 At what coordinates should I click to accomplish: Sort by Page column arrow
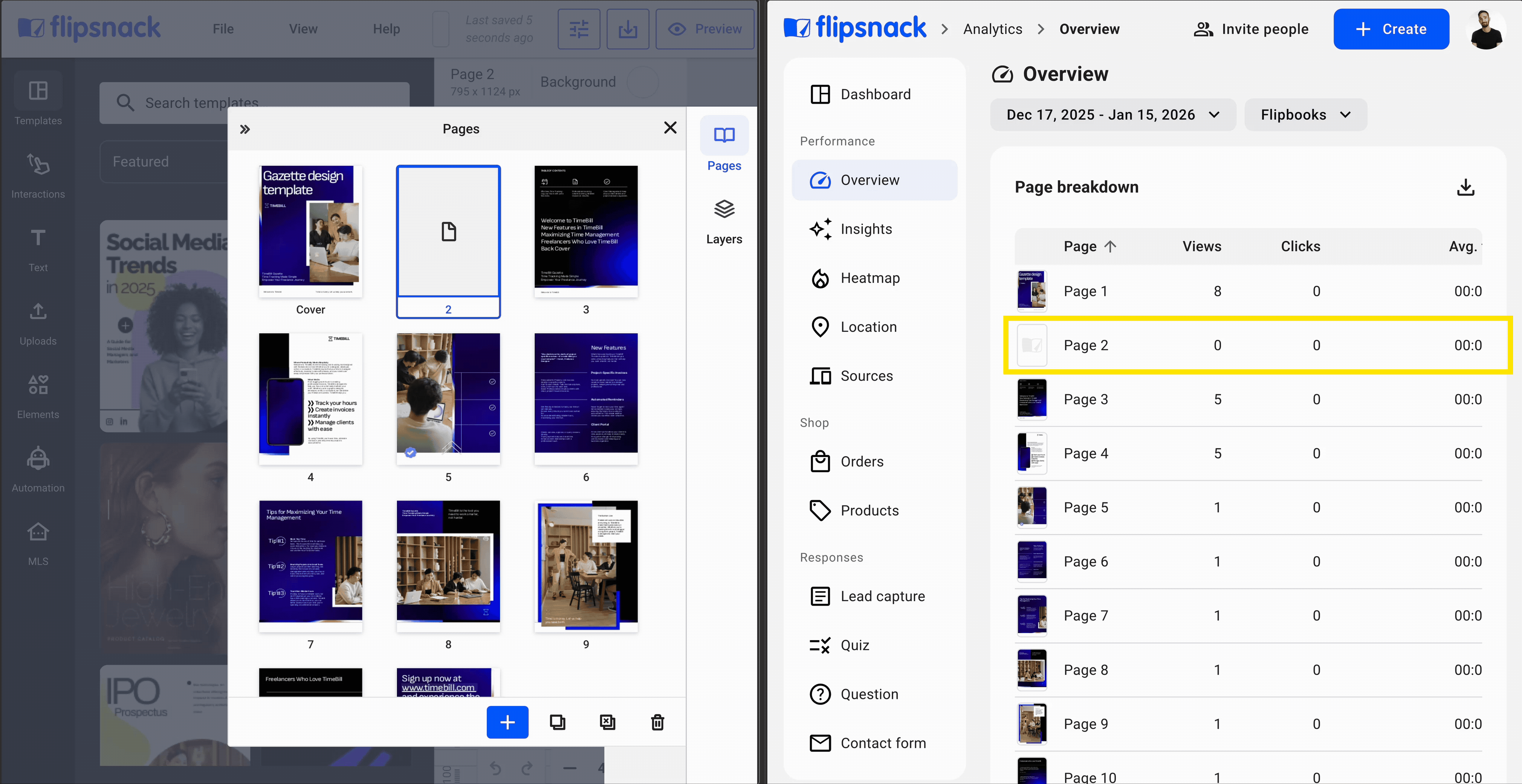click(x=1110, y=246)
